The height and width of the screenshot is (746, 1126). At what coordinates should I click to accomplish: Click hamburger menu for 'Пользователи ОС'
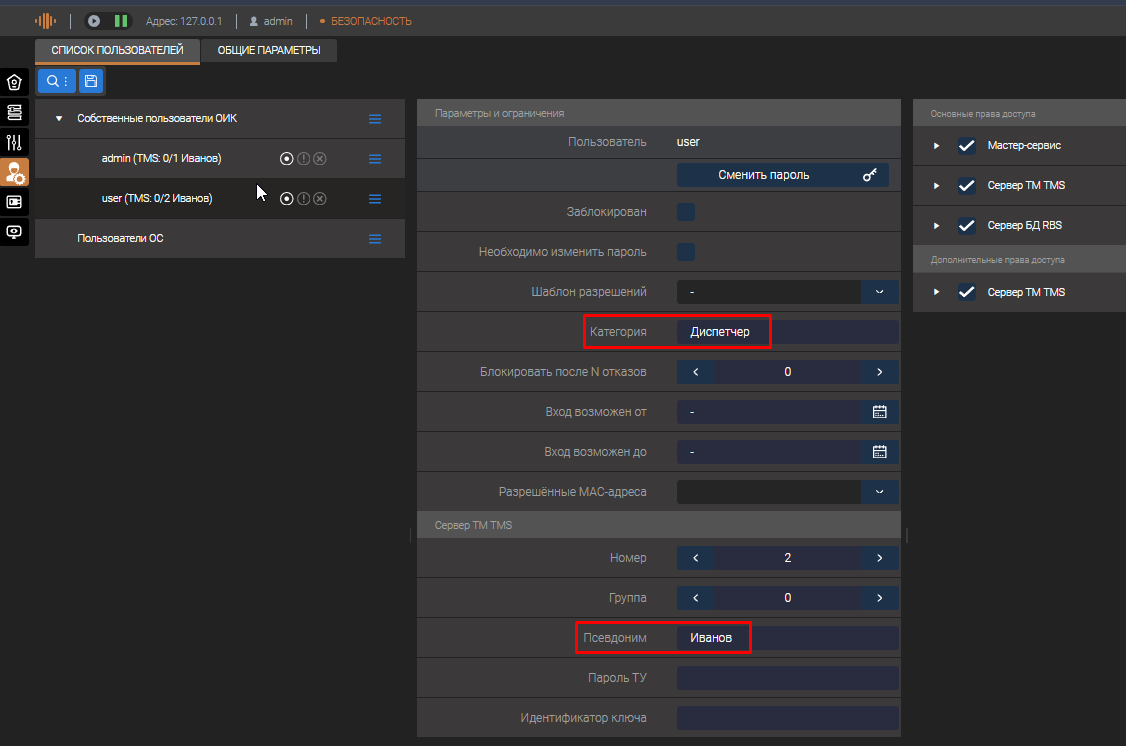pos(375,239)
